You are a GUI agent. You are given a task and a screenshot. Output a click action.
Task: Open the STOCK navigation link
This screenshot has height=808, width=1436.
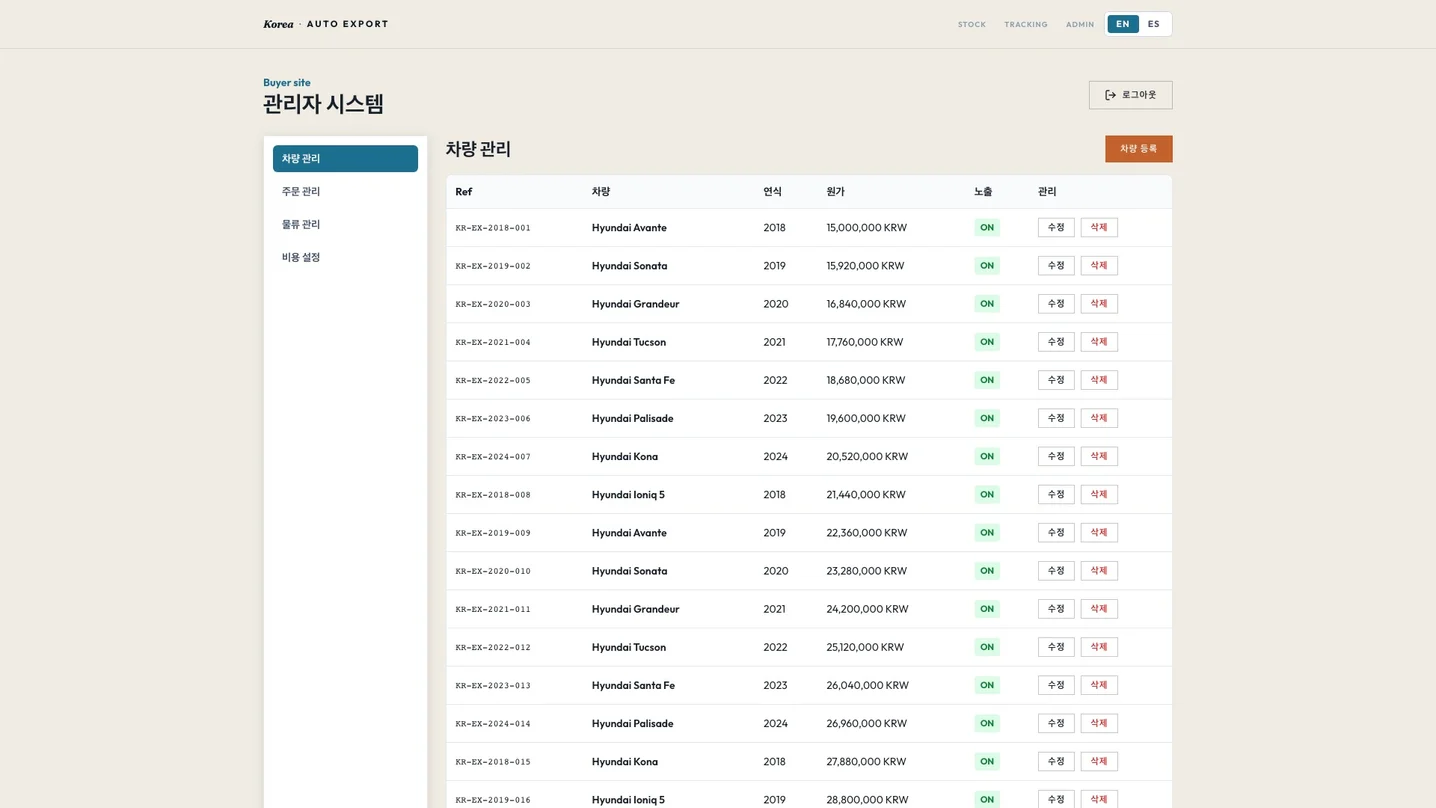coord(972,24)
